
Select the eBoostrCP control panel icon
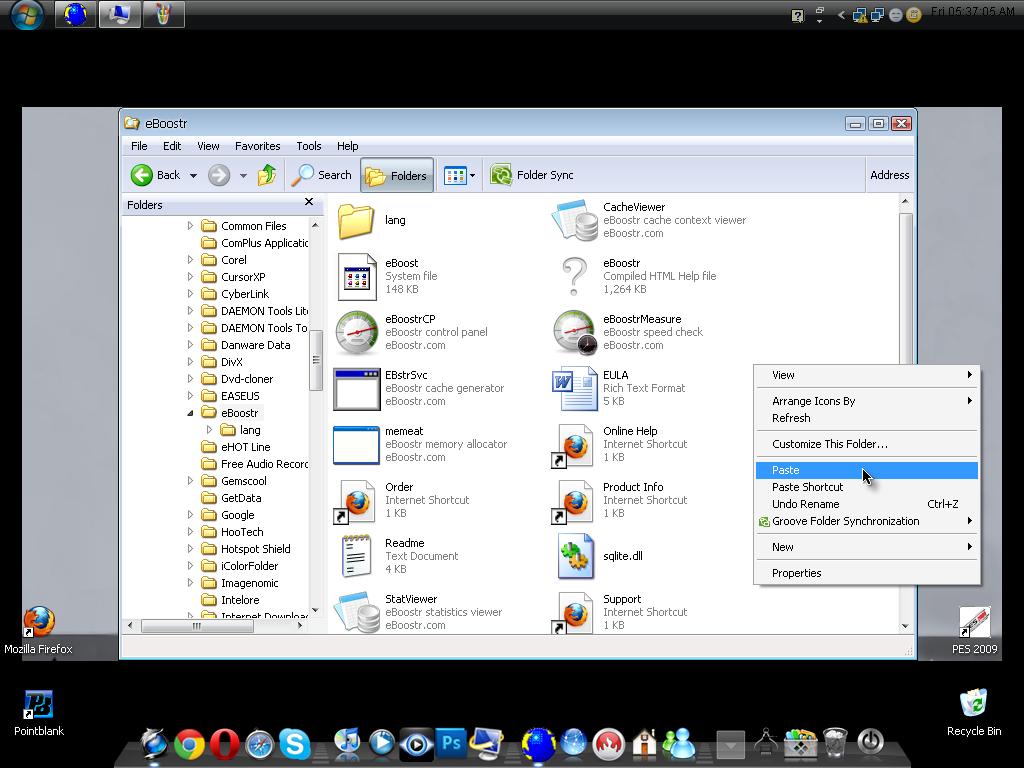click(357, 332)
